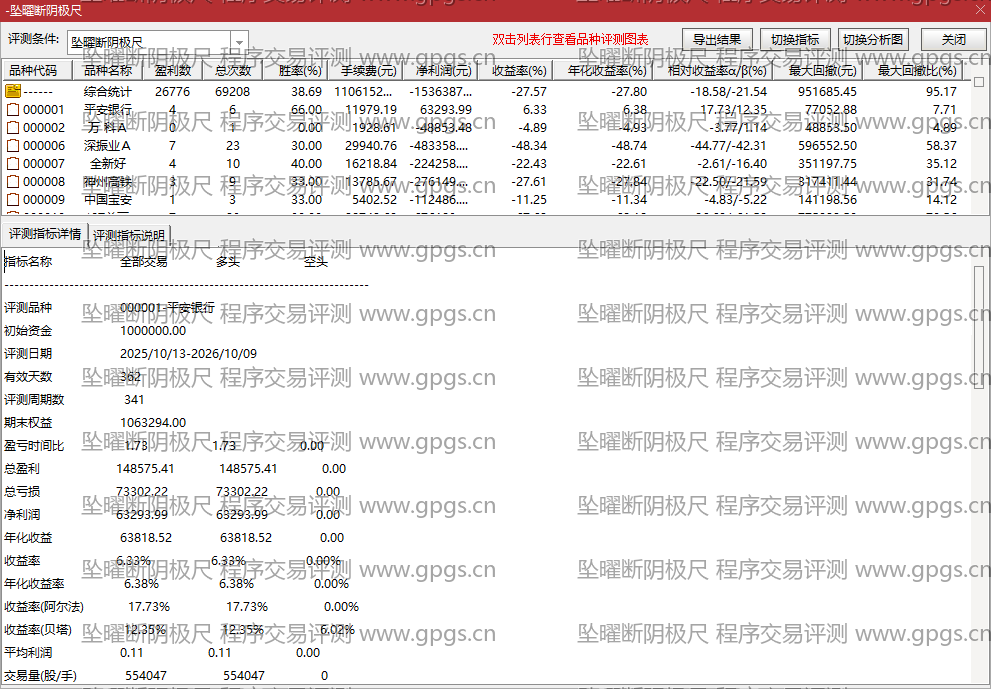The image size is (991, 689).
Task: Close the window with the title bar X
Action: pos(979,10)
